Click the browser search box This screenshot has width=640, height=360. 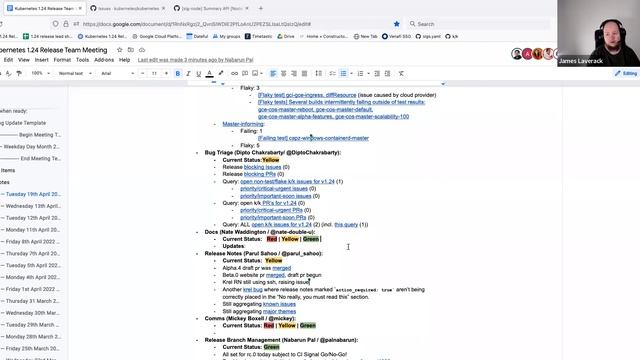(x=478, y=24)
